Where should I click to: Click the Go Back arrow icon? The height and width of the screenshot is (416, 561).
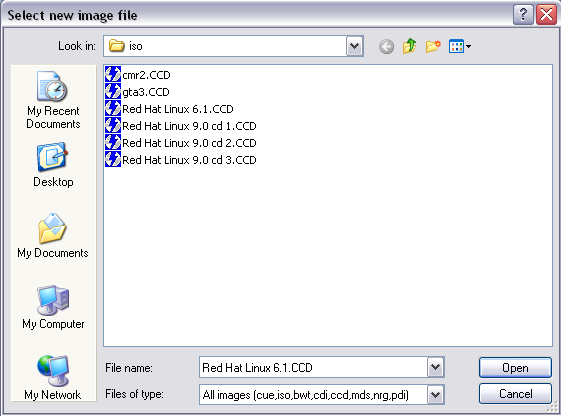pos(386,47)
